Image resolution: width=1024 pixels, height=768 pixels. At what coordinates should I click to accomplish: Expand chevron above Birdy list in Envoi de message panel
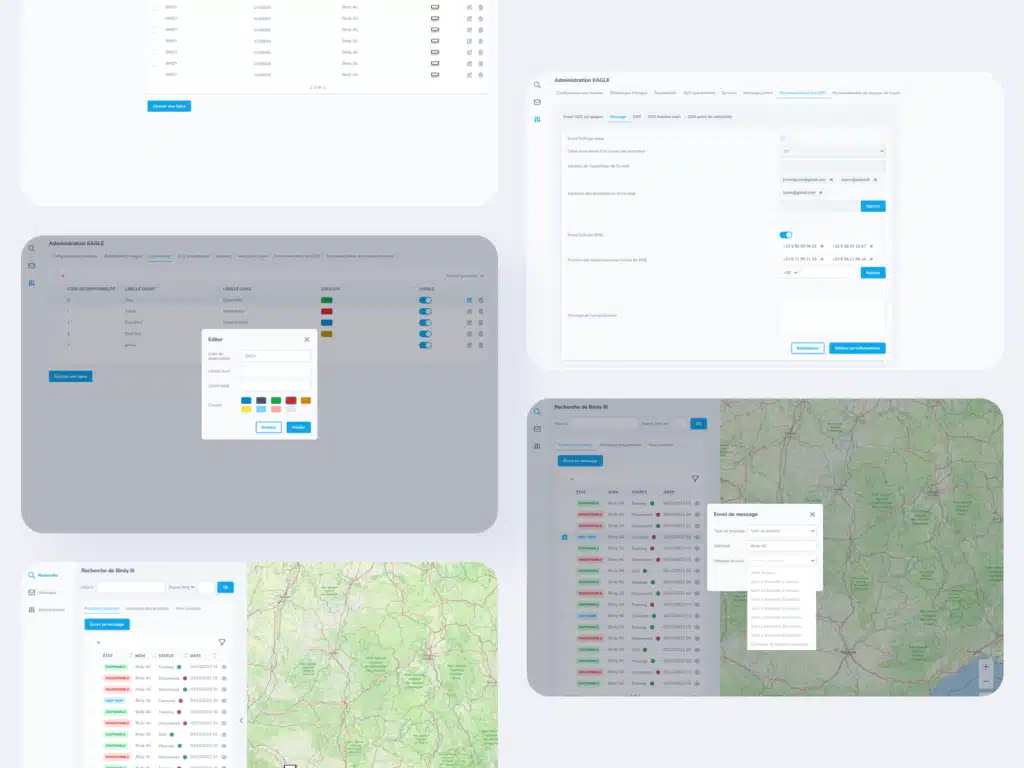(x=572, y=479)
